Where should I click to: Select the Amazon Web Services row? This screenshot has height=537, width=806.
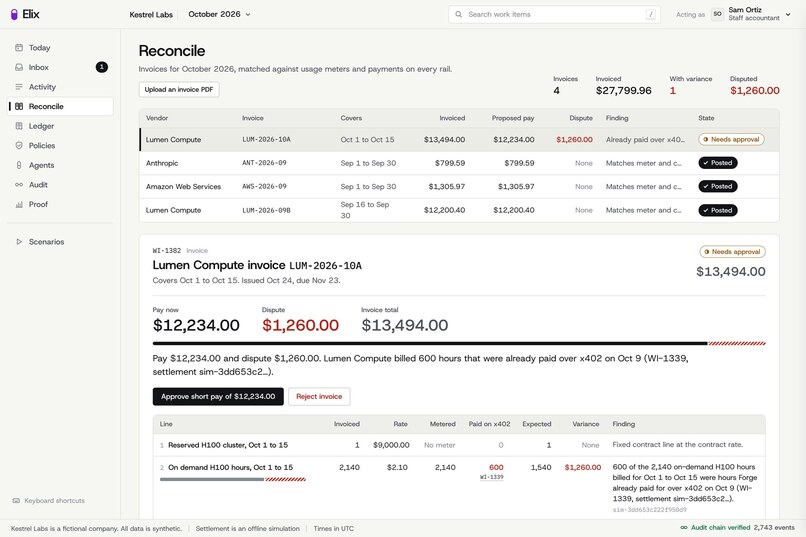coord(459,187)
